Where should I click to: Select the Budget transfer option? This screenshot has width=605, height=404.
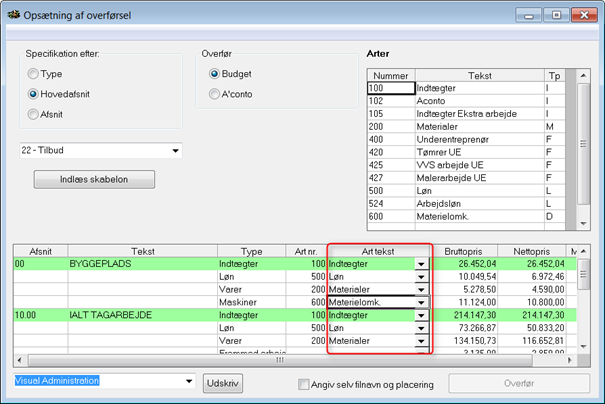(214, 74)
